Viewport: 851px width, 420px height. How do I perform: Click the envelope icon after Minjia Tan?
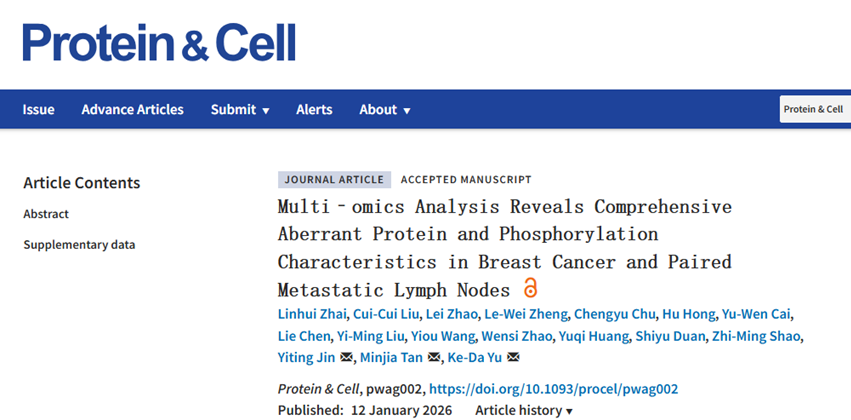point(434,358)
